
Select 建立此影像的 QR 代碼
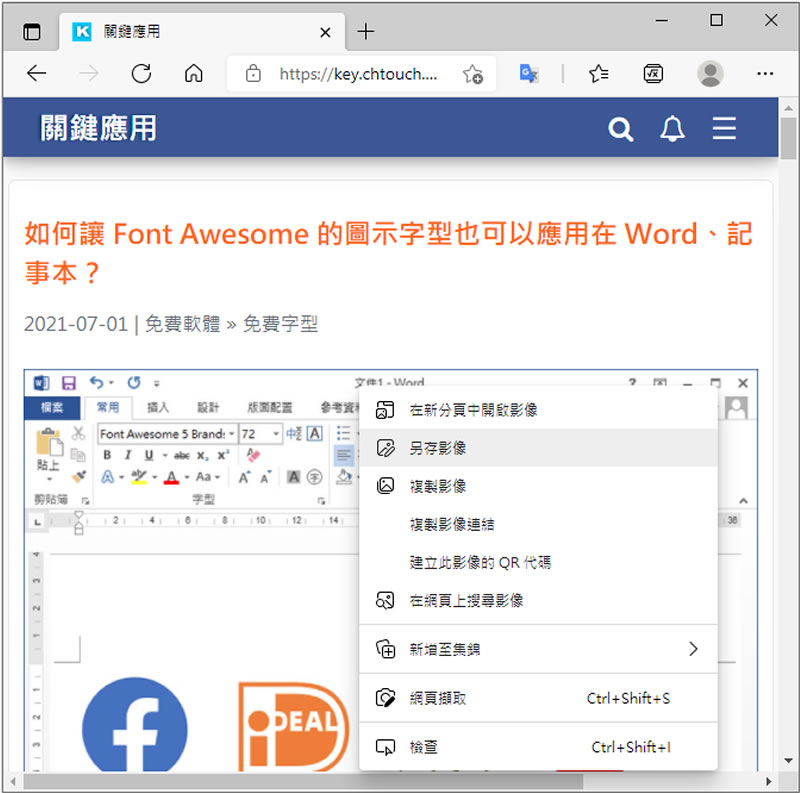pos(538,562)
